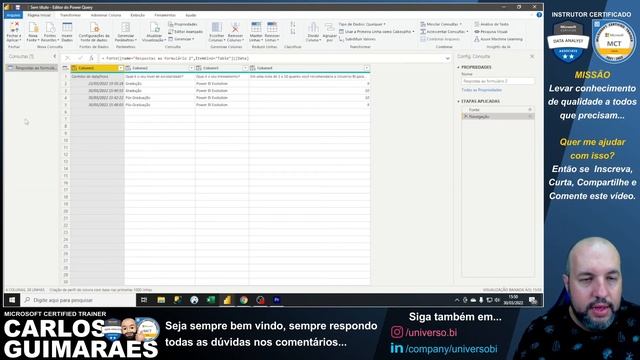Collapse the Consultas pane
The image size is (640, 360).
(x=55, y=56)
